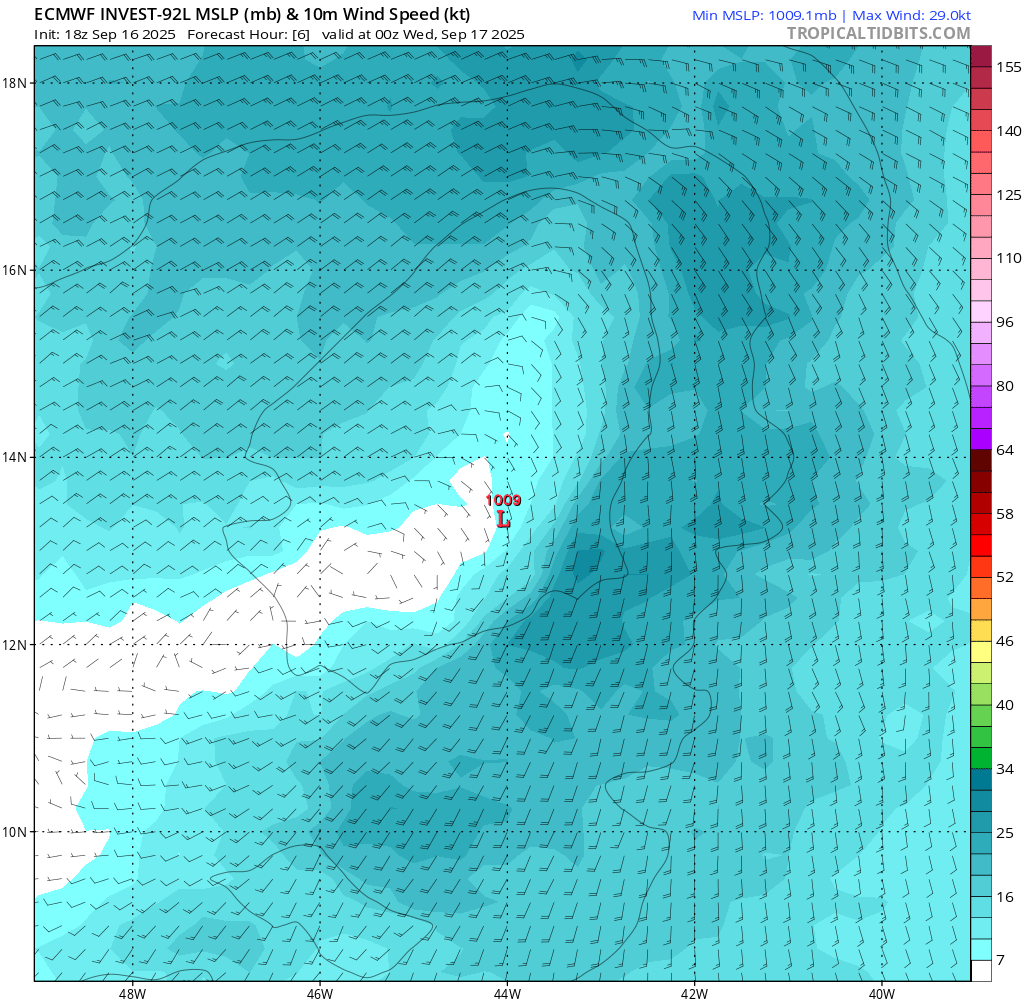This screenshot has width=1024, height=1001.
Task: Click the green colorbar swatch at 34 kt
Action: click(981, 758)
